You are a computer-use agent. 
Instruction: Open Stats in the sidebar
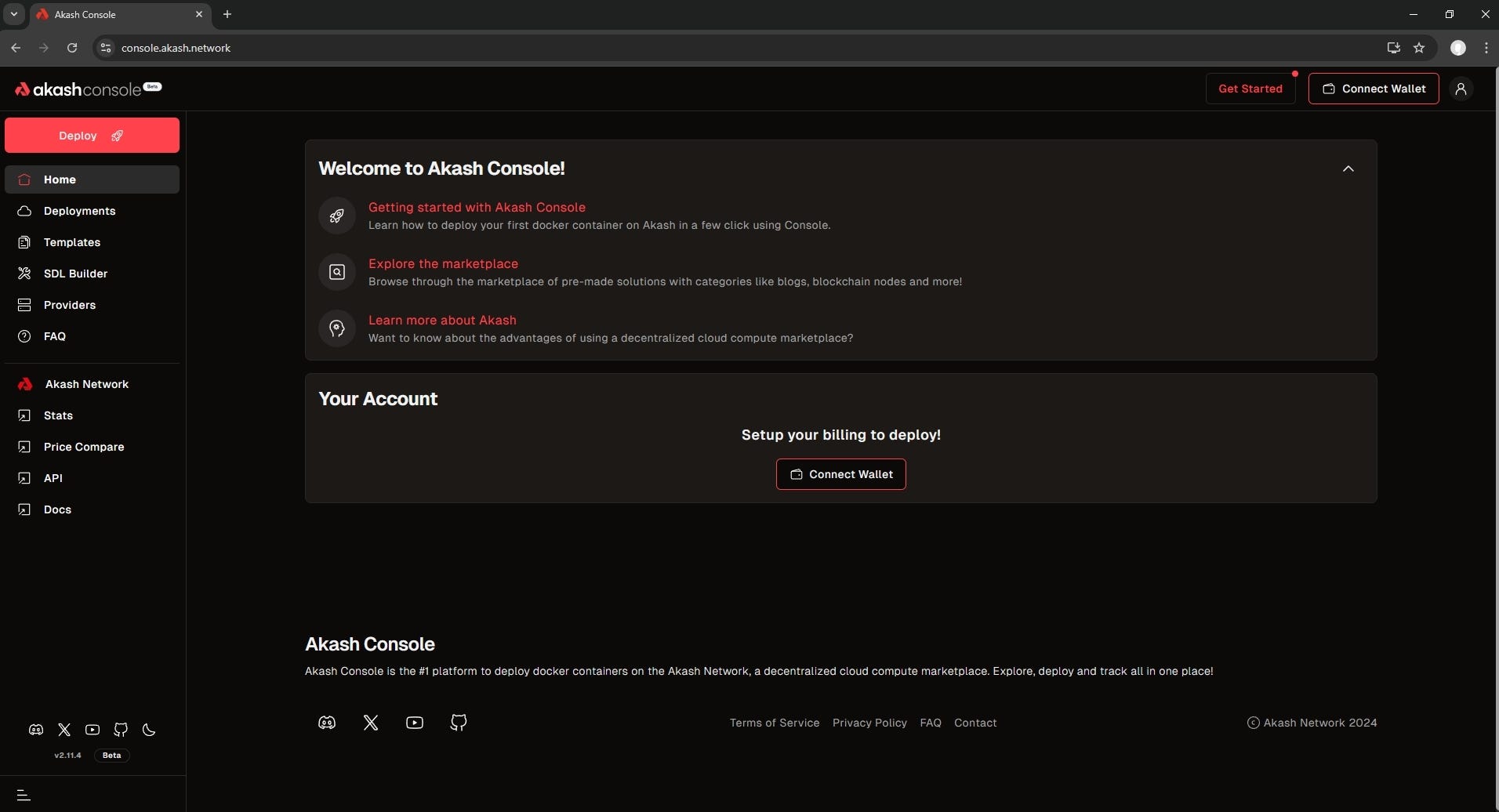(x=92, y=415)
